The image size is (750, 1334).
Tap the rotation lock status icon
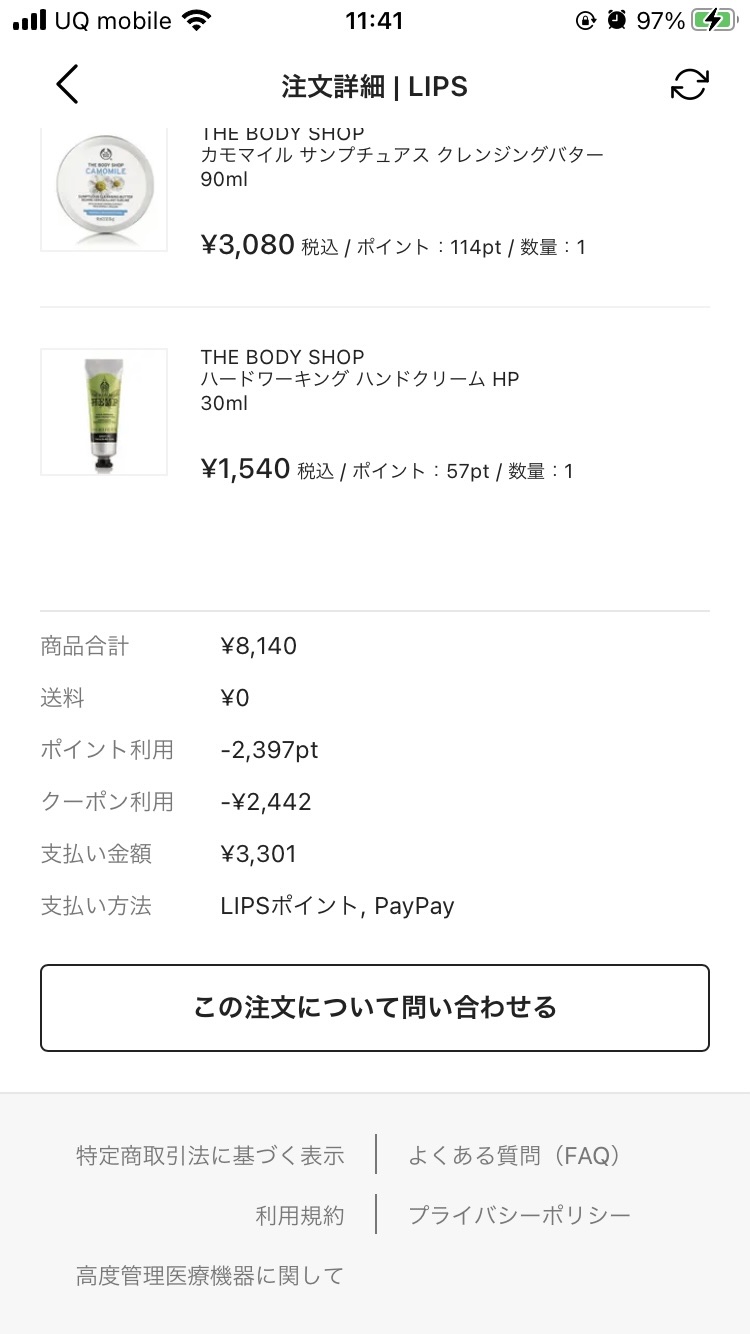point(586,21)
